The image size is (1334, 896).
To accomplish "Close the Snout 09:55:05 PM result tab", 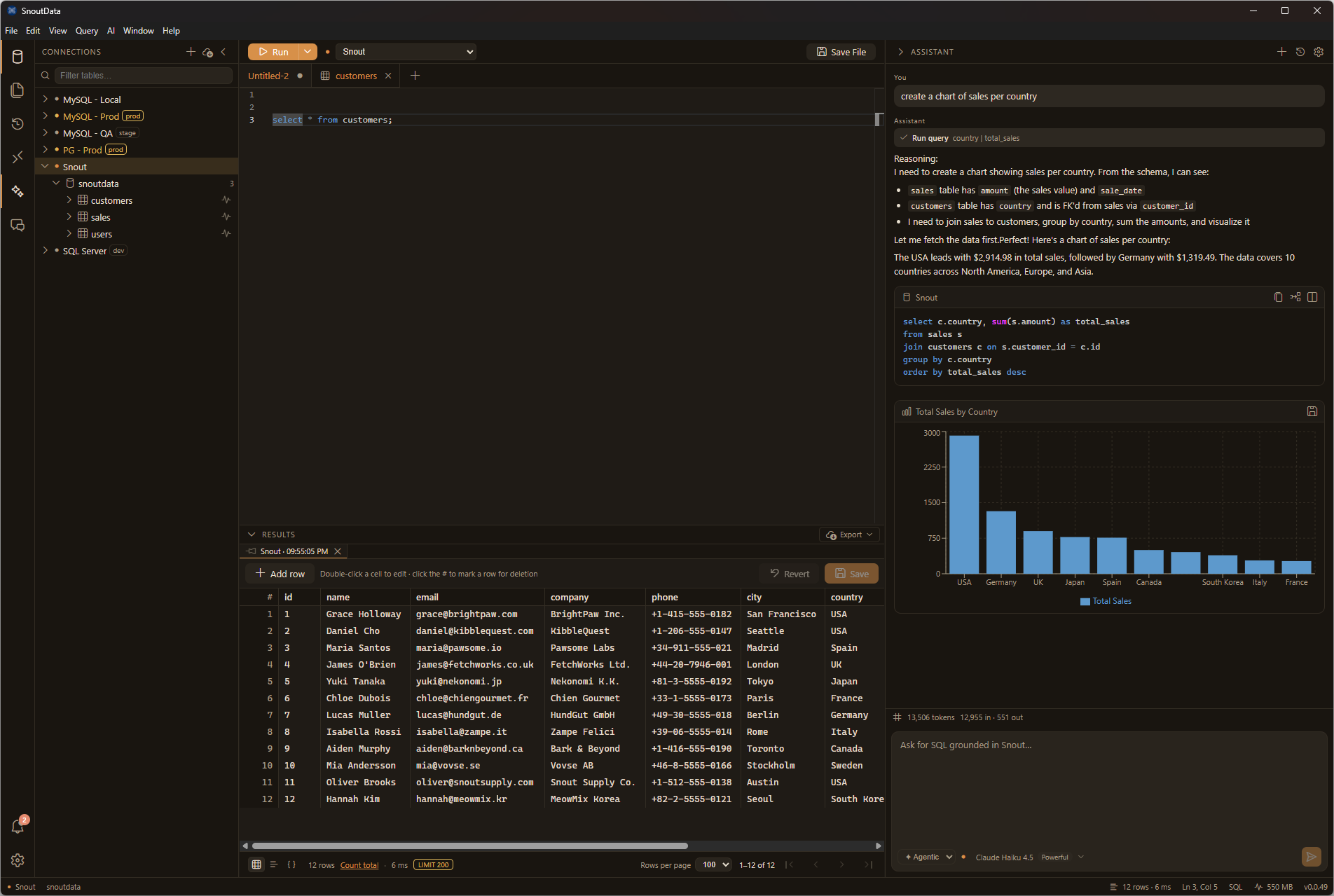I will [x=338, y=551].
